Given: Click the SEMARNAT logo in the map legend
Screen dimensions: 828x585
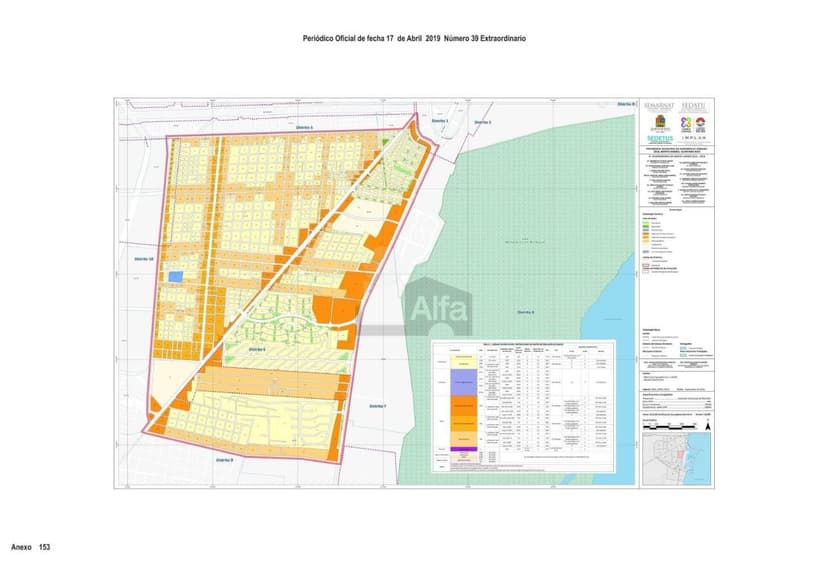Looking at the screenshot, I should [658, 107].
